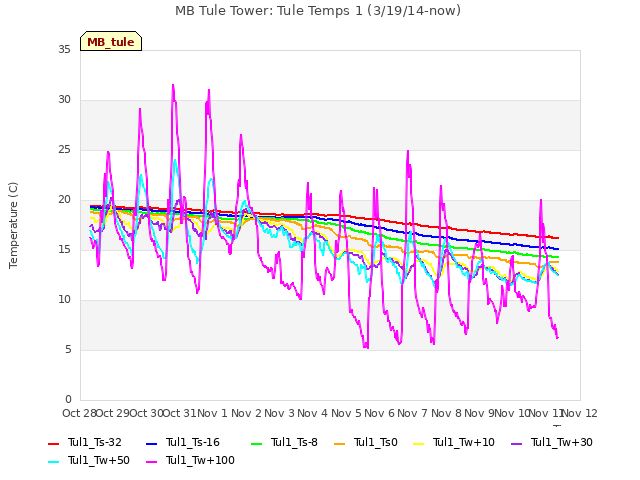Click the red Tul1_Ts-32 color swatch
Viewport: 640px width, 480px height.
tap(53, 443)
